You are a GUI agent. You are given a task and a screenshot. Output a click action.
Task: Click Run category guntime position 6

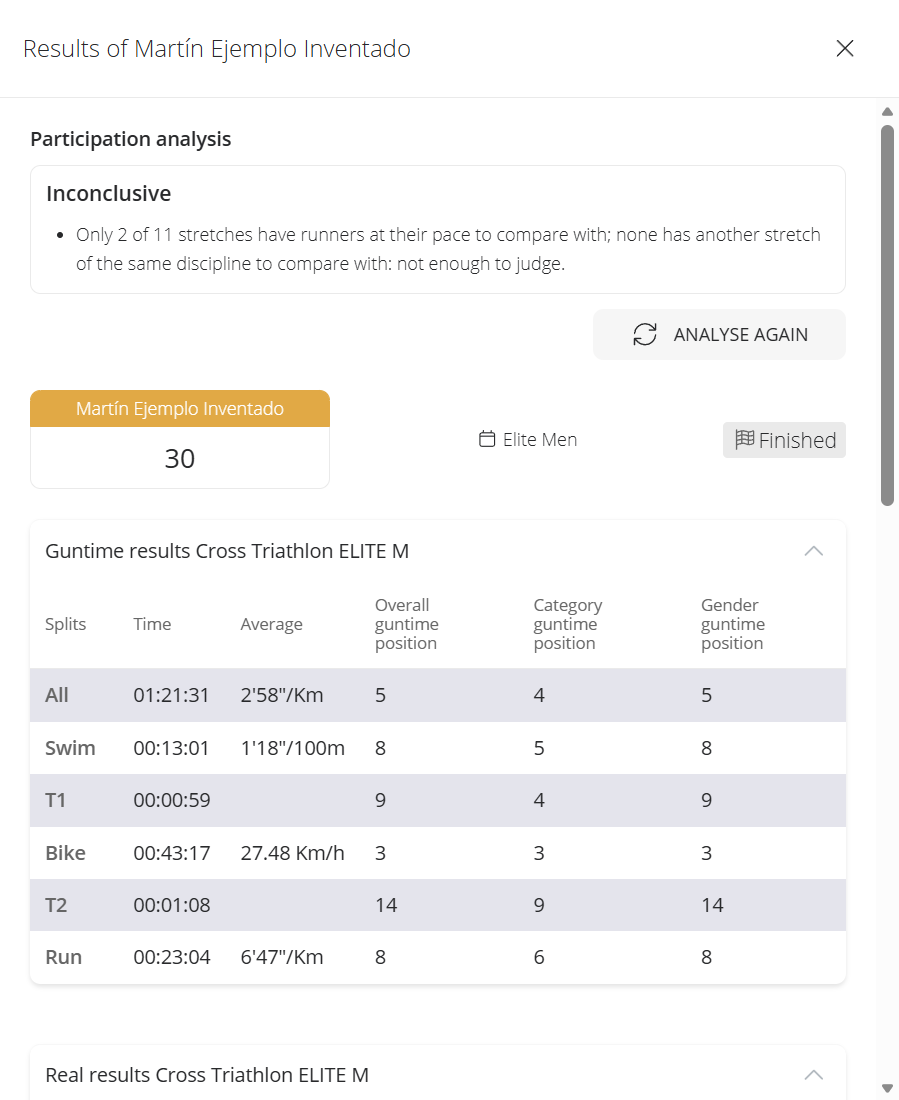coord(539,957)
